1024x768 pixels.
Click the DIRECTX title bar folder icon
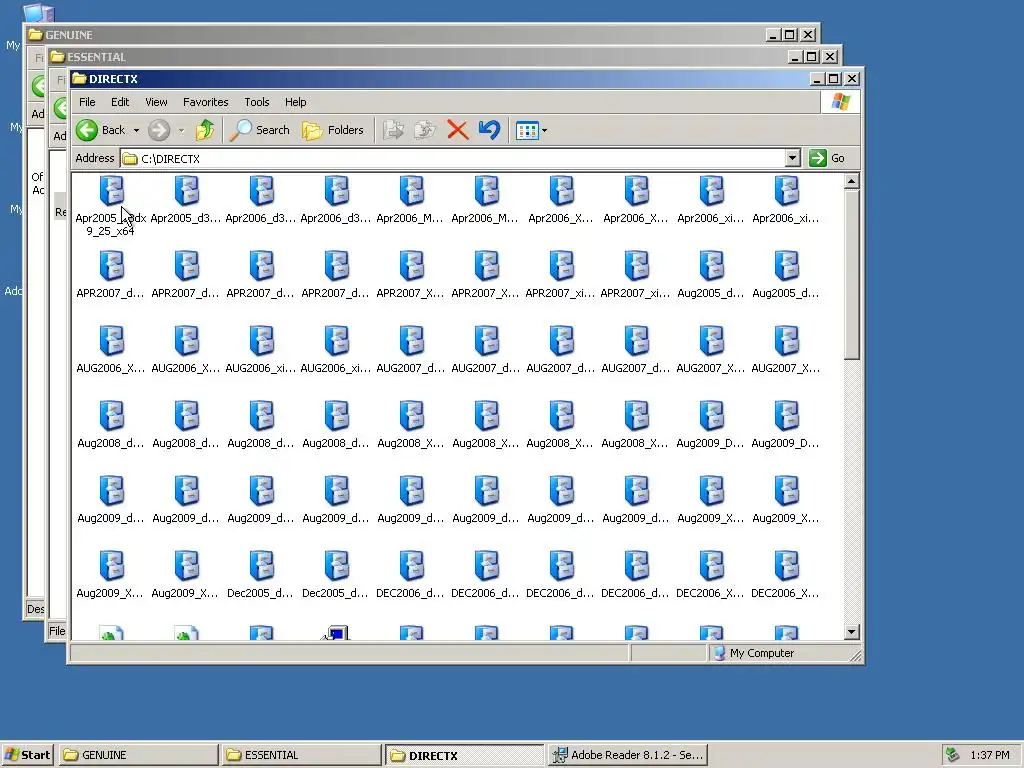[x=80, y=79]
